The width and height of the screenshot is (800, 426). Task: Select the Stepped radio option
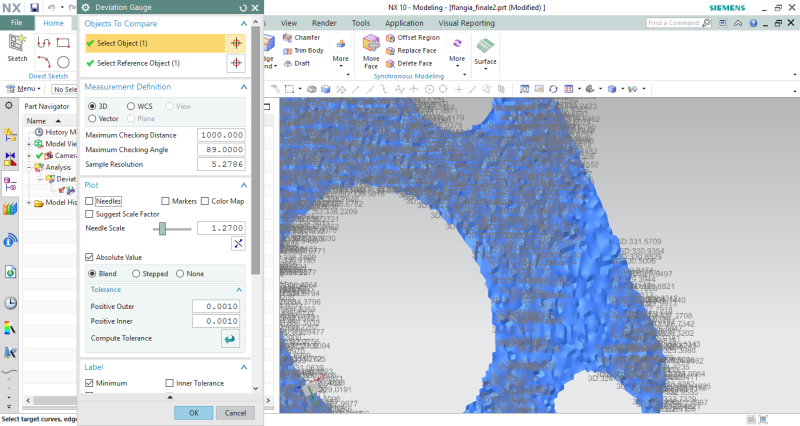coord(136,274)
